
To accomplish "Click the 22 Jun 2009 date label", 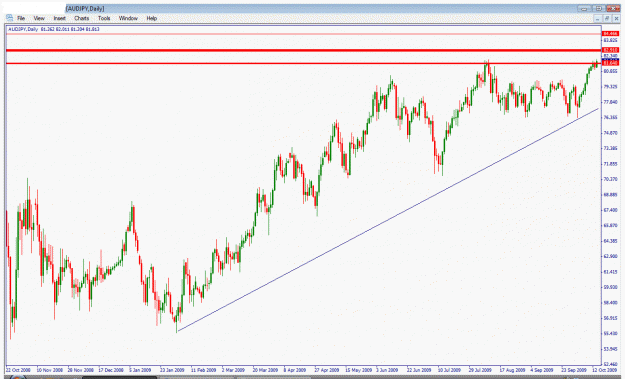I will click(x=419, y=370).
